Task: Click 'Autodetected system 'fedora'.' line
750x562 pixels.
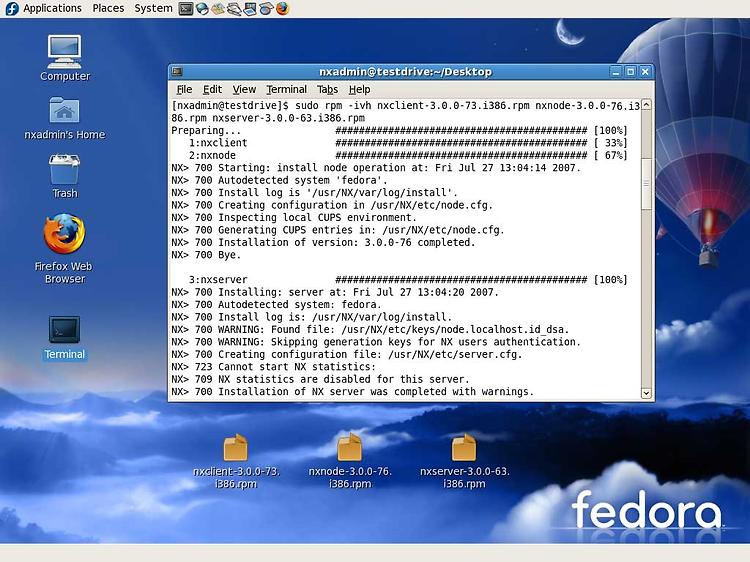Action: pos(279,180)
